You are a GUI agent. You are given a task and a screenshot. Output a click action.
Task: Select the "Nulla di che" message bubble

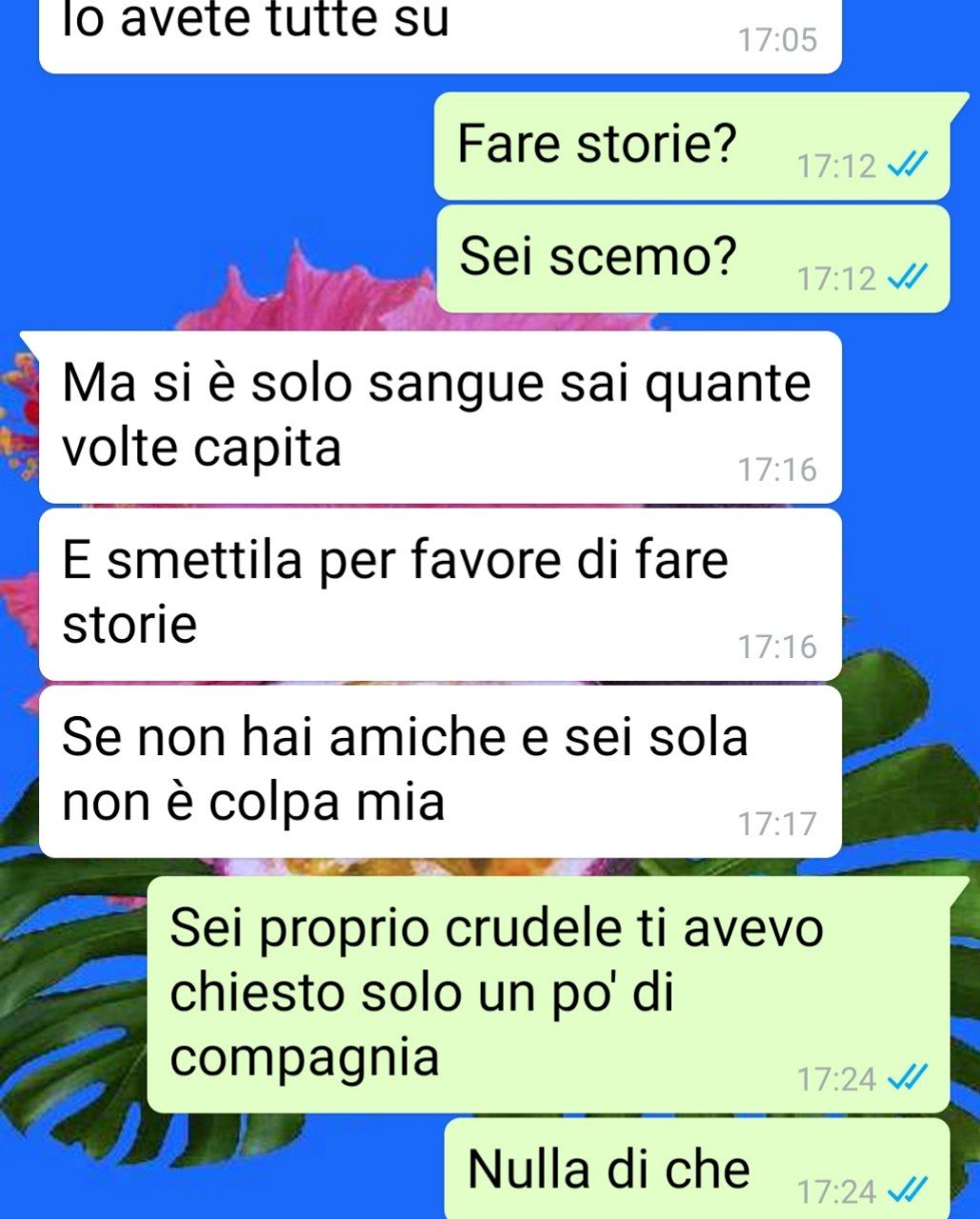coord(697,1169)
